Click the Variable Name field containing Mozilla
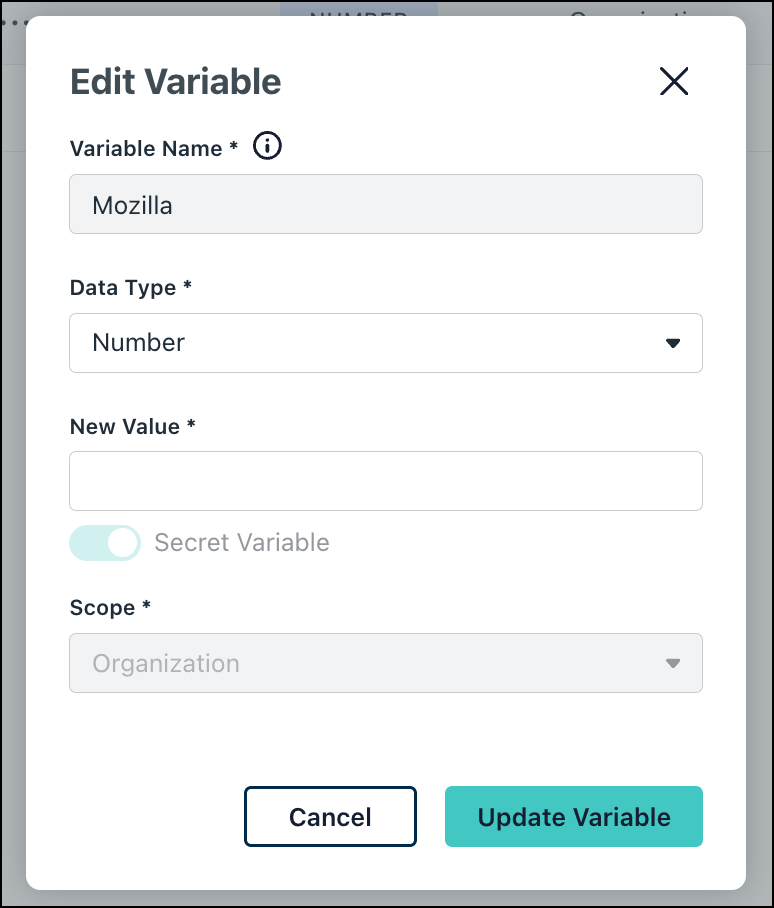This screenshot has height=908, width=774. click(385, 204)
